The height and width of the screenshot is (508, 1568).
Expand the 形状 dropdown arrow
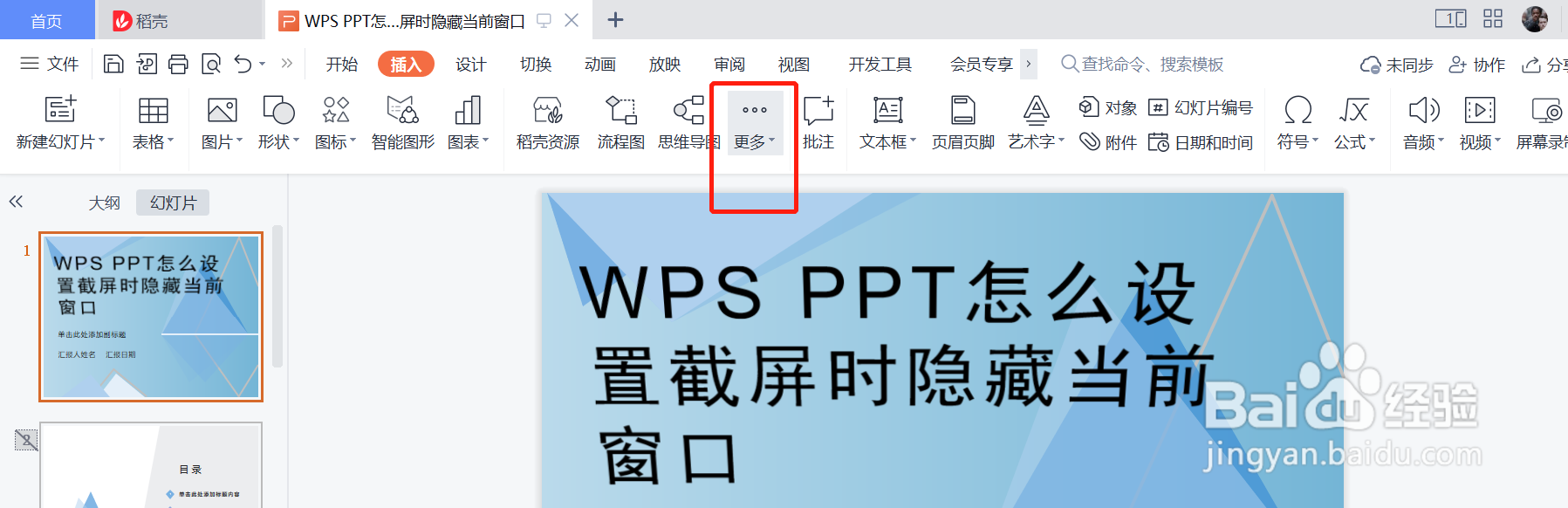(297, 141)
